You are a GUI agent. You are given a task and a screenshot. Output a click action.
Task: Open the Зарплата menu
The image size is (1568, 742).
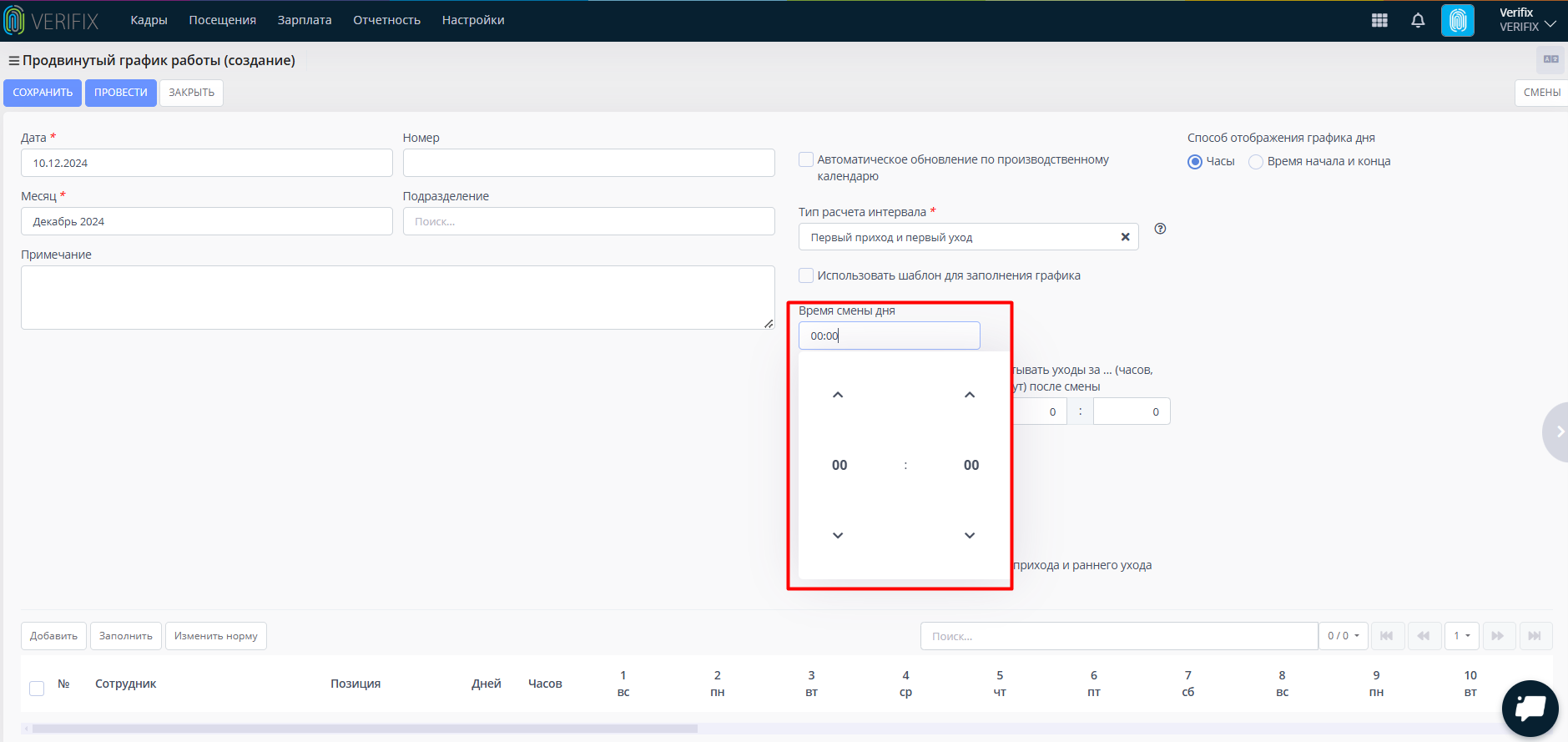305,20
